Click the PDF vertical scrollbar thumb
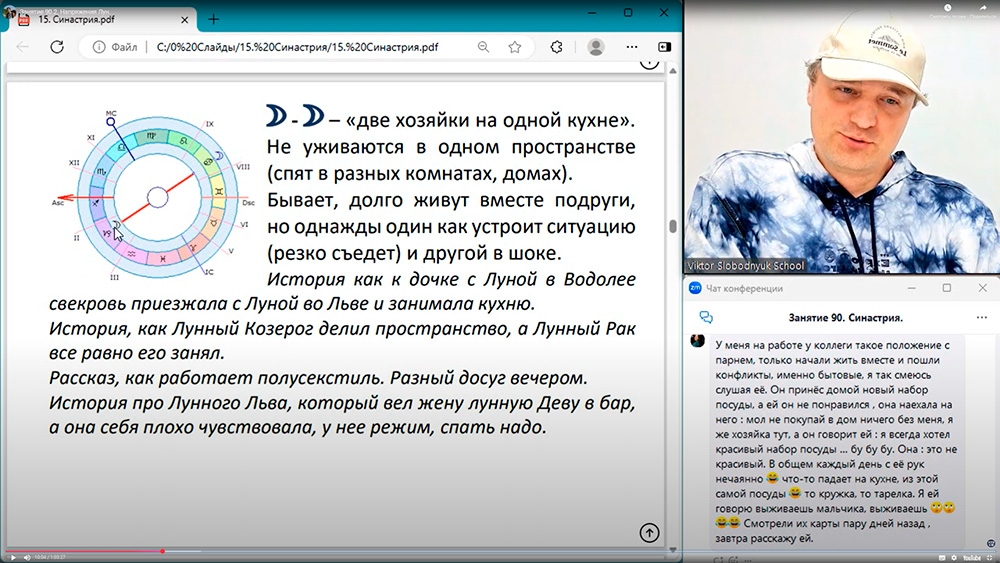Screen dimensions: 1000x563 click(x=673, y=226)
